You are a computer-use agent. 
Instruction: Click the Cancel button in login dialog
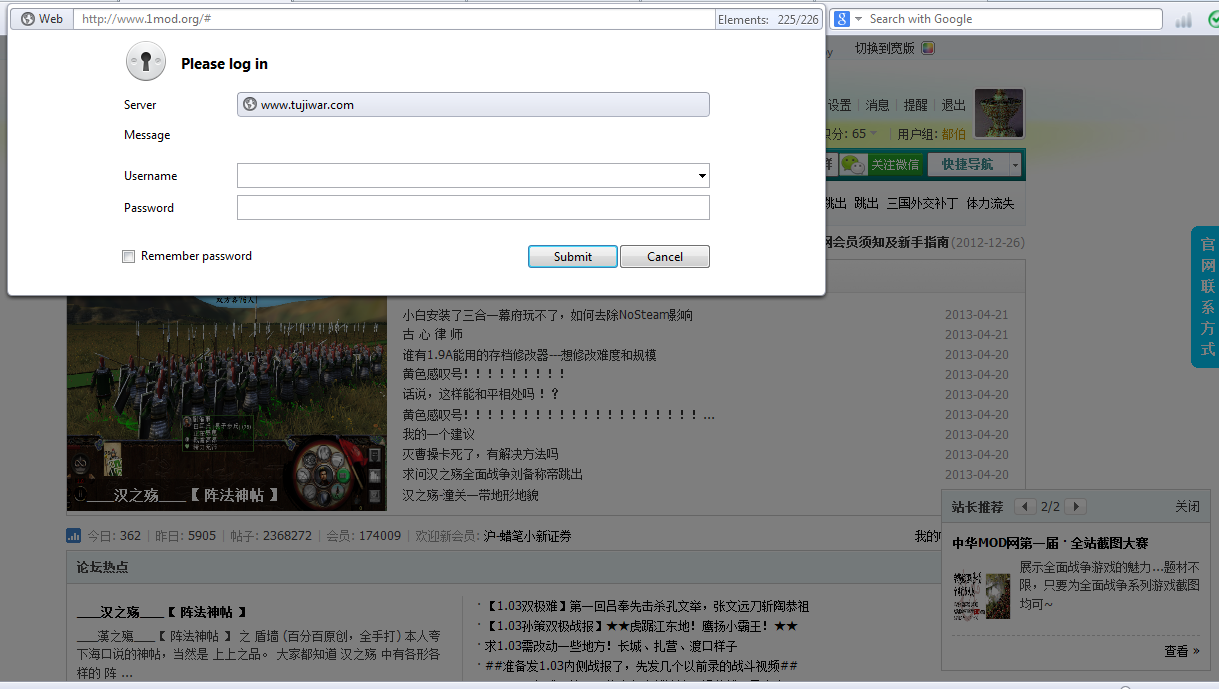(664, 257)
